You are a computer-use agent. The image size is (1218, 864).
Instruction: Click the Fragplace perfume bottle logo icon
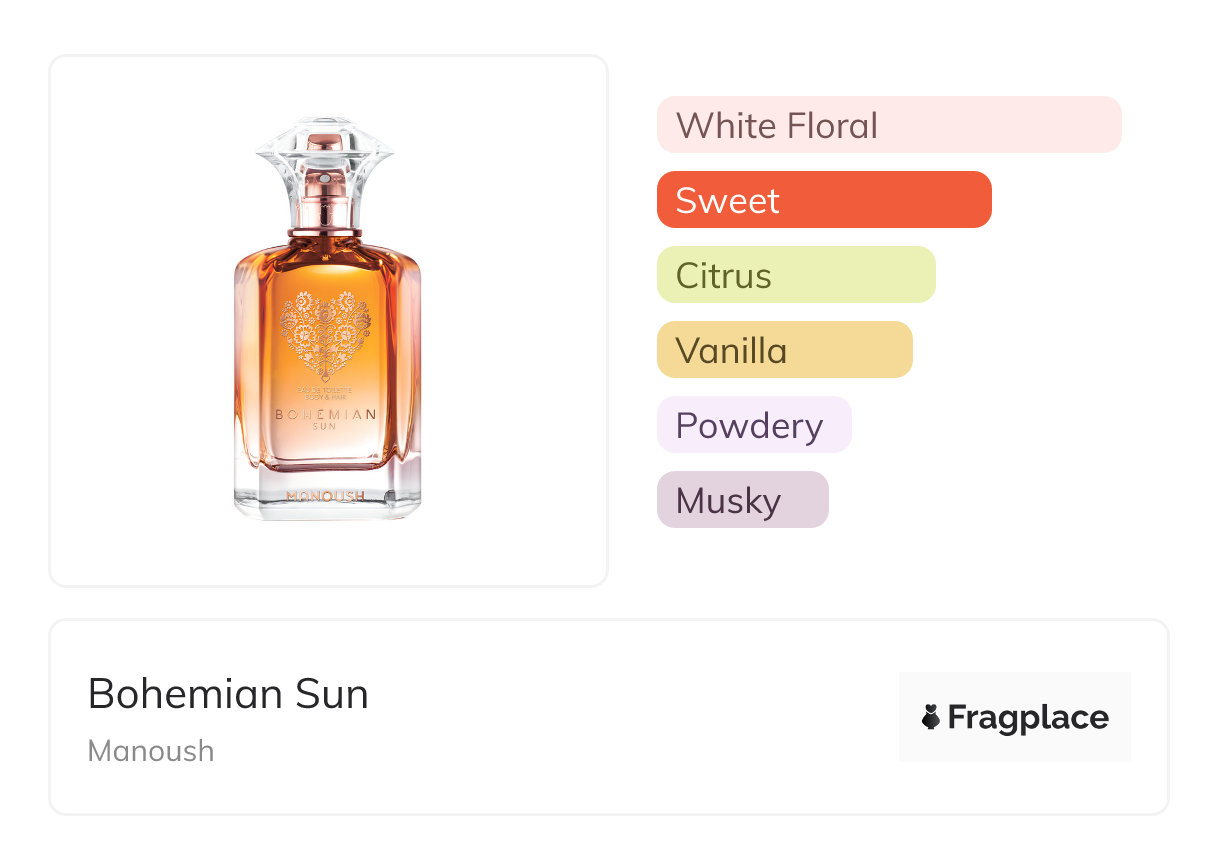click(x=931, y=717)
